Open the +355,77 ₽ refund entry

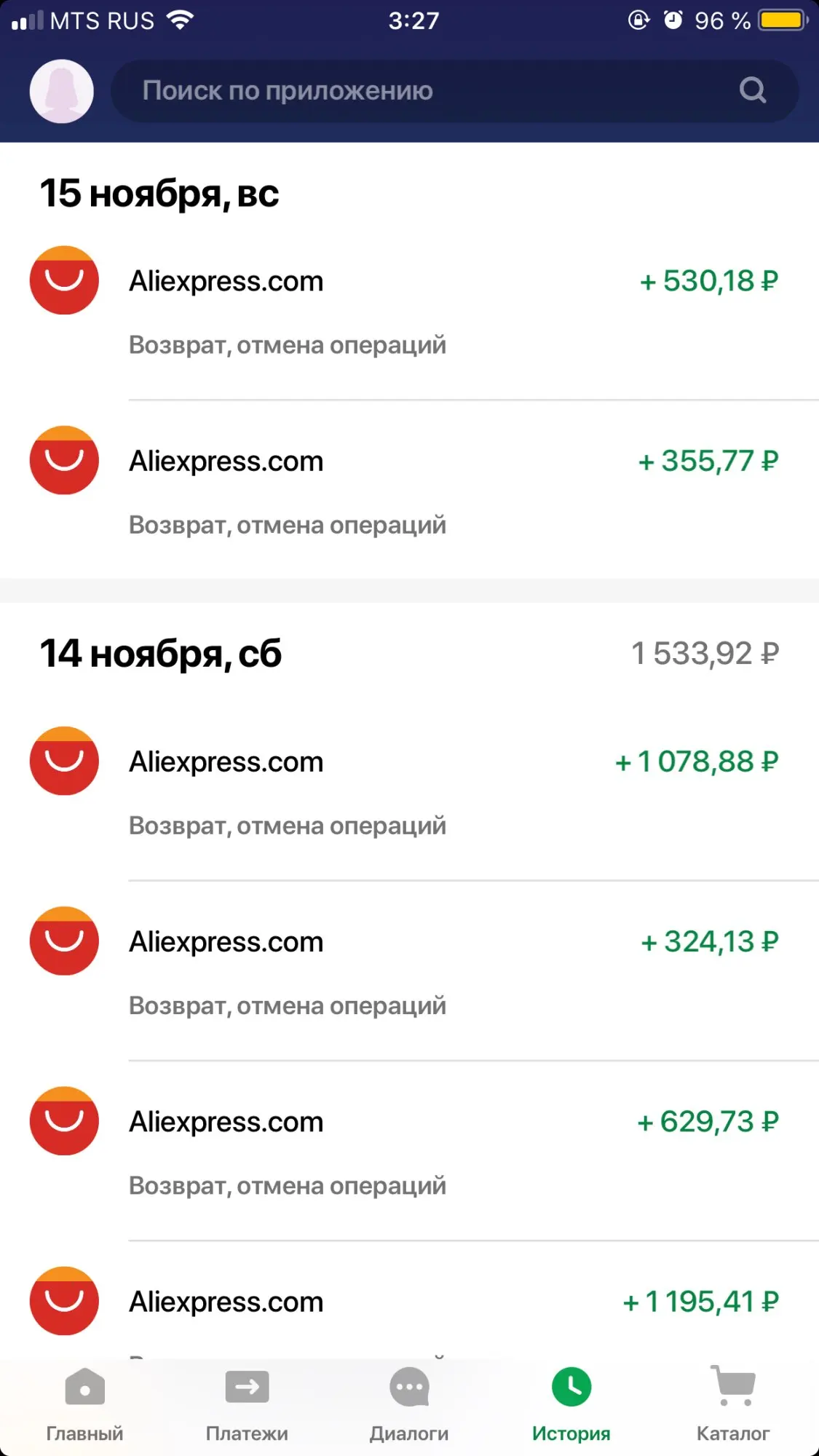click(708, 462)
